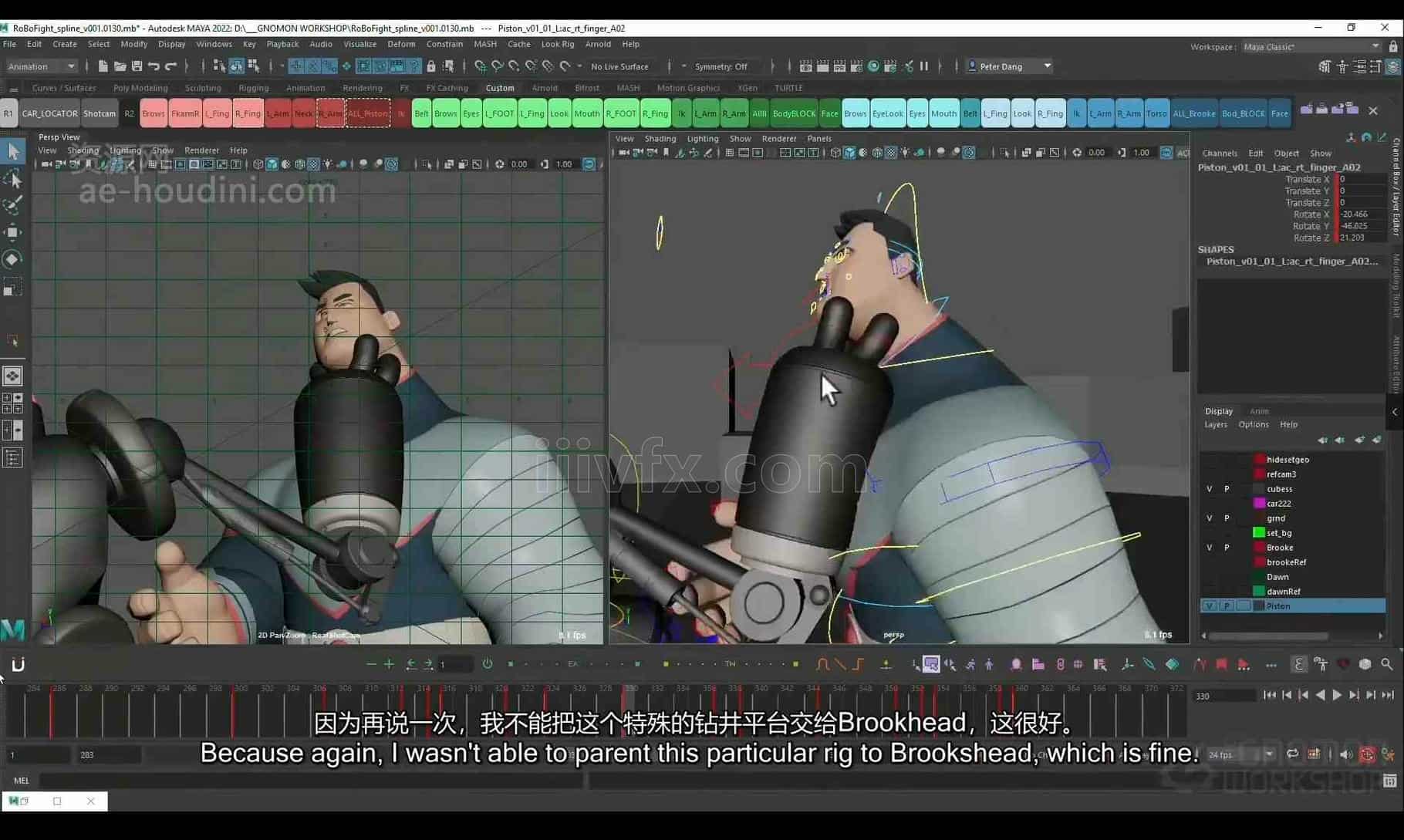Click the spline tangent icon in animation toolbar

(x=822, y=664)
